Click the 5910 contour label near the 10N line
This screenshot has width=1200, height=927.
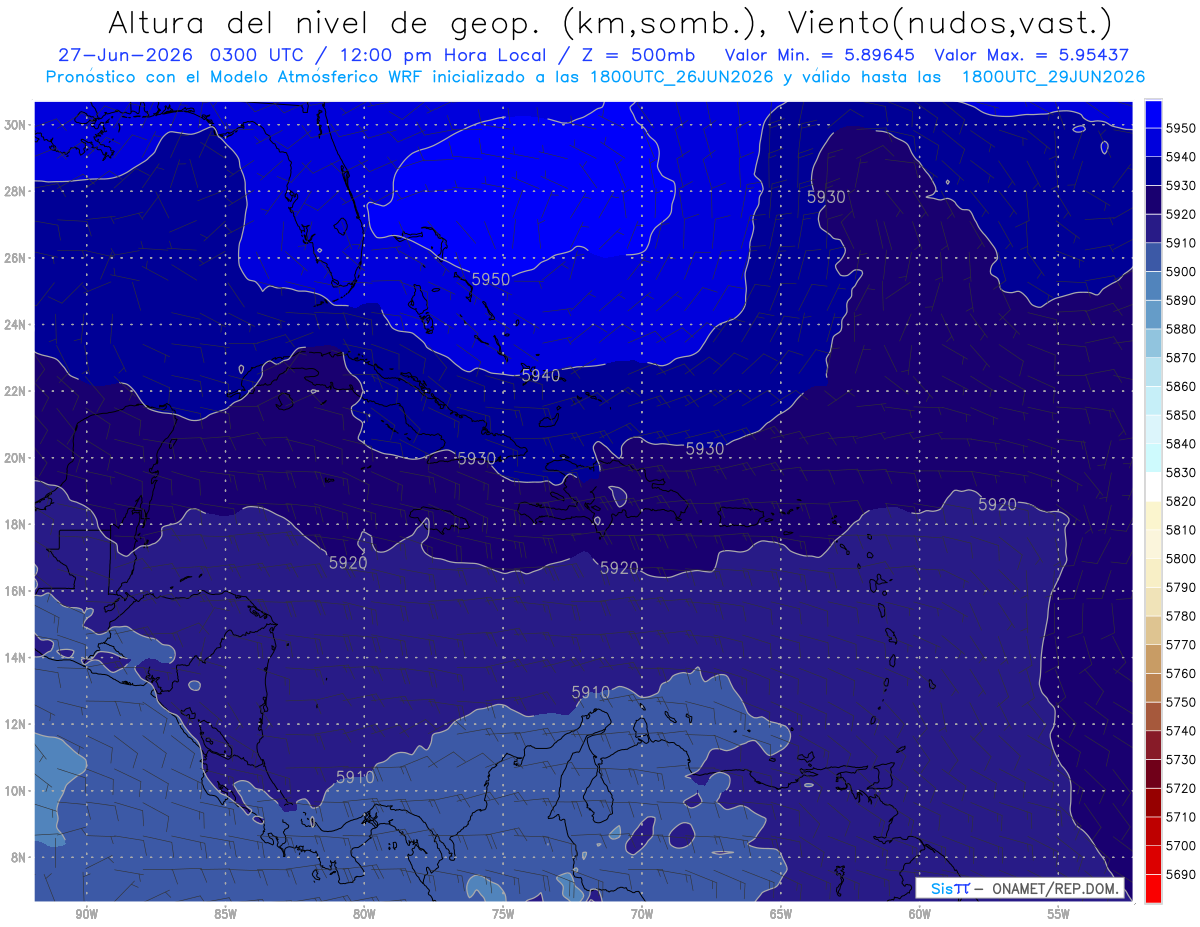(x=355, y=777)
